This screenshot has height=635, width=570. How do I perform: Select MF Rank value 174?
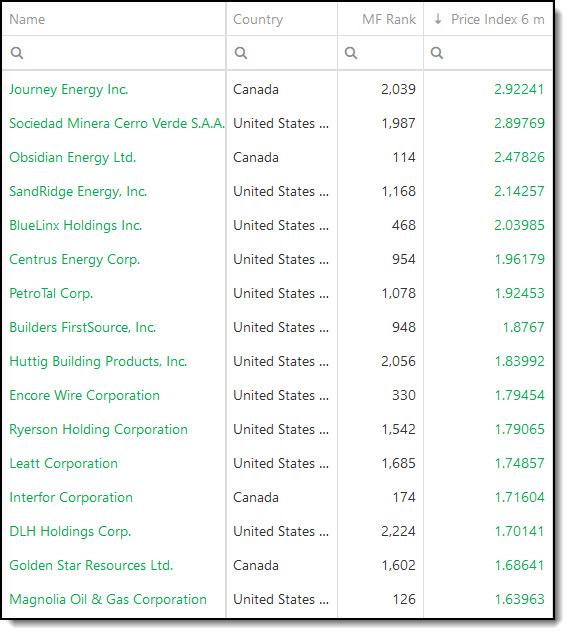(404, 498)
